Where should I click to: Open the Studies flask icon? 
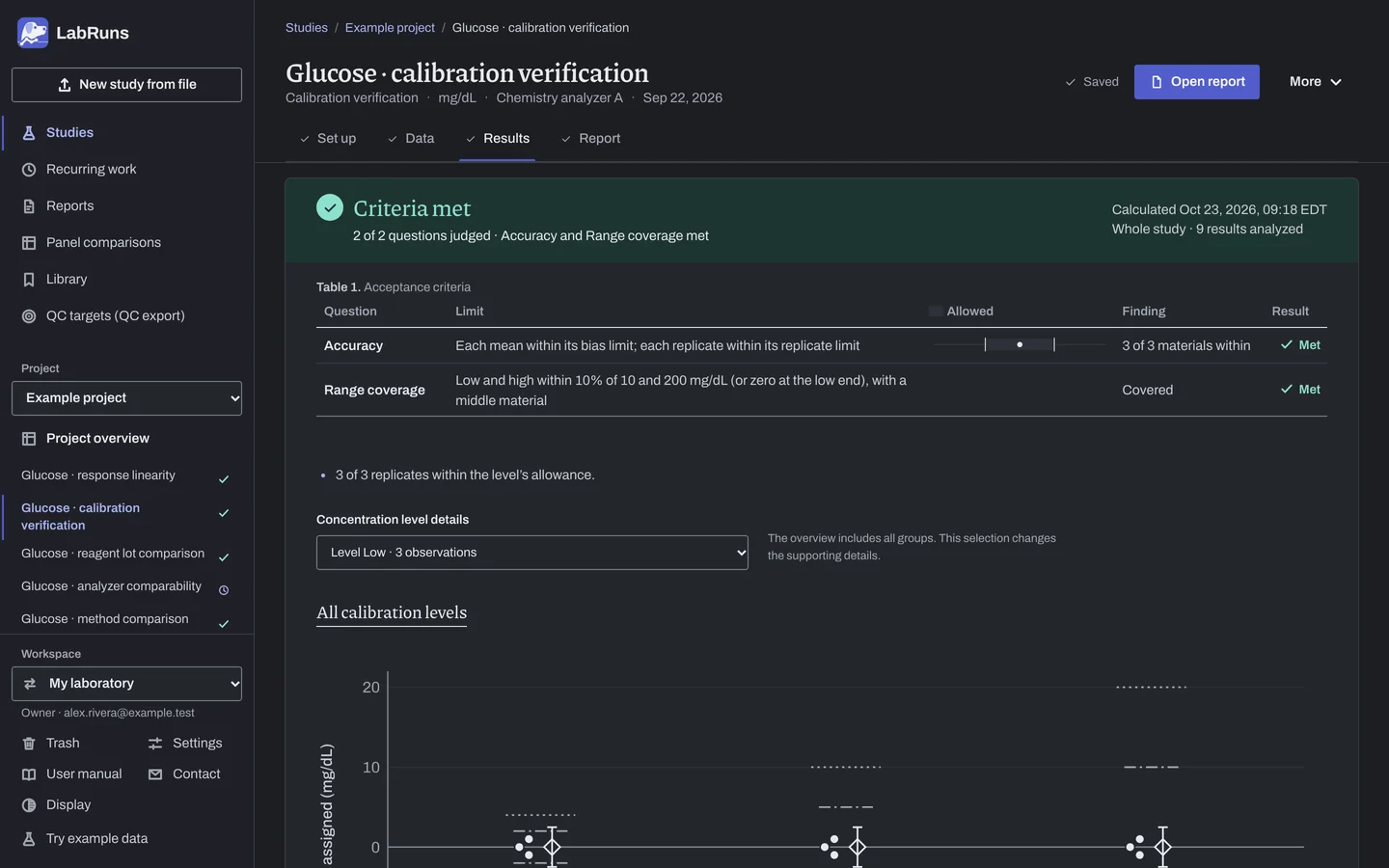click(29, 133)
